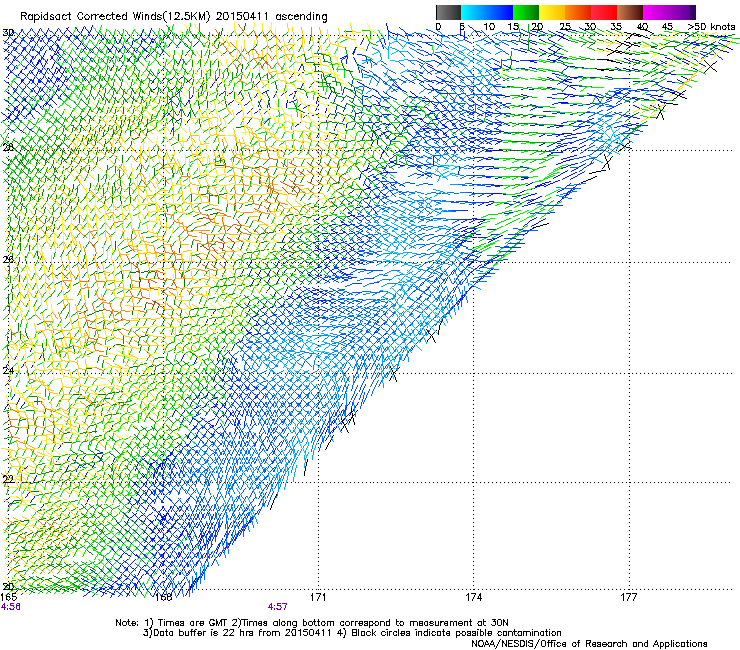Image resolution: width=740 pixels, height=650 pixels.
Task: Click the latitude axis label '22'
Action: (x=8, y=480)
